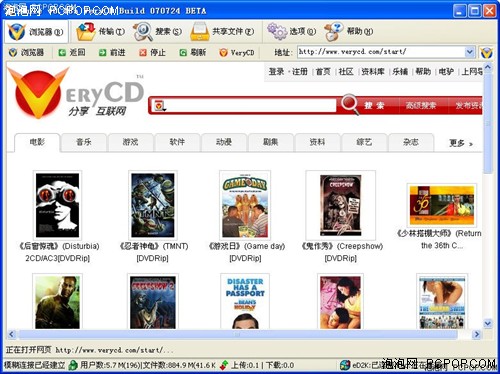Select the 杂志 (Magazines) tab

[x=410, y=142]
